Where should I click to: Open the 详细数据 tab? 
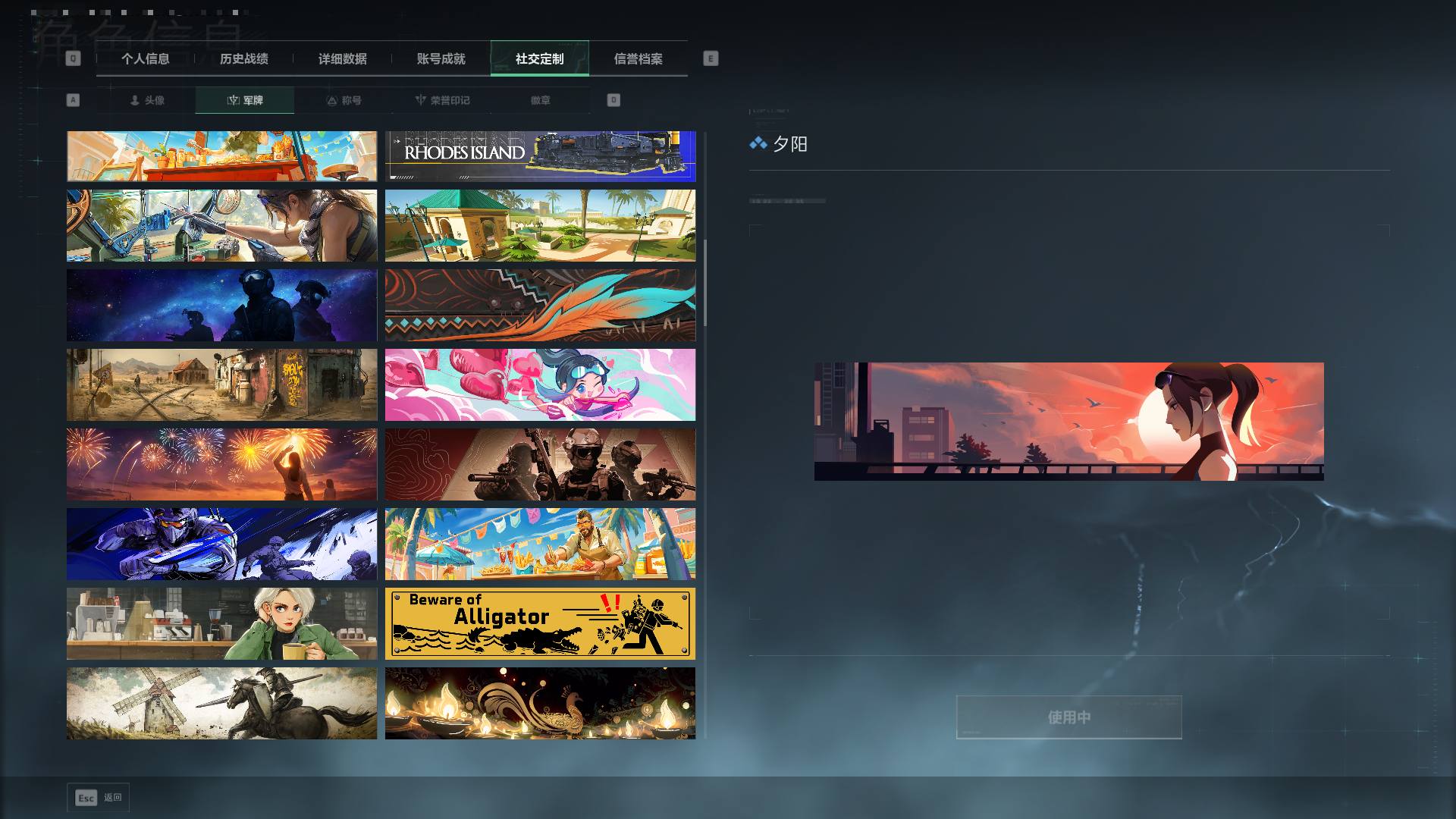tap(342, 58)
